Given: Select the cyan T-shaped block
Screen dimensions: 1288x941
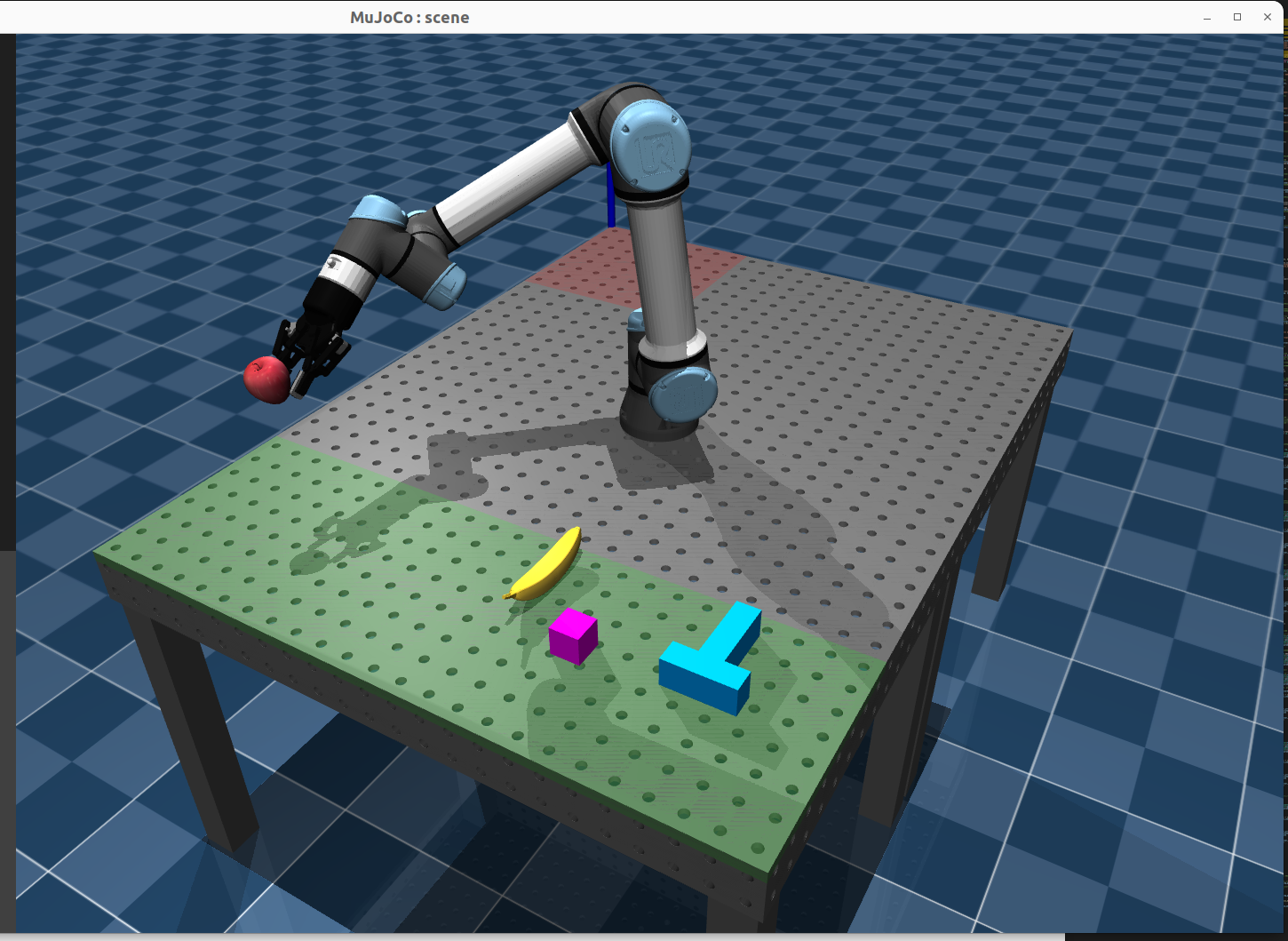Looking at the screenshot, I should click(x=711, y=658).
